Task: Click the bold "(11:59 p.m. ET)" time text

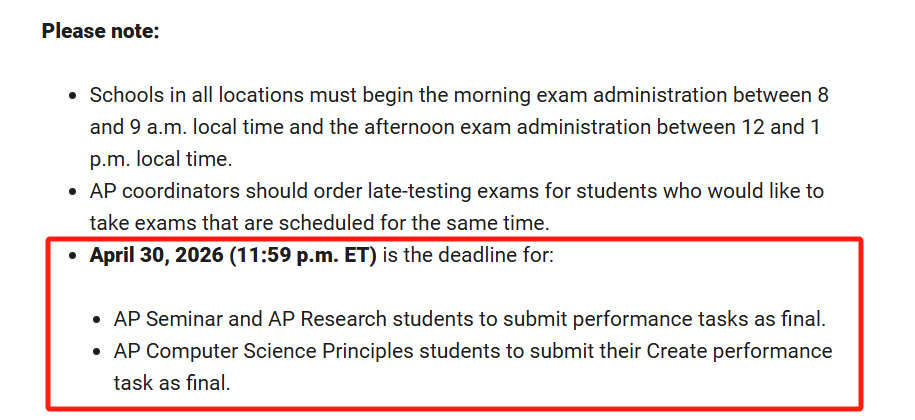Action: tap(302, 255)
